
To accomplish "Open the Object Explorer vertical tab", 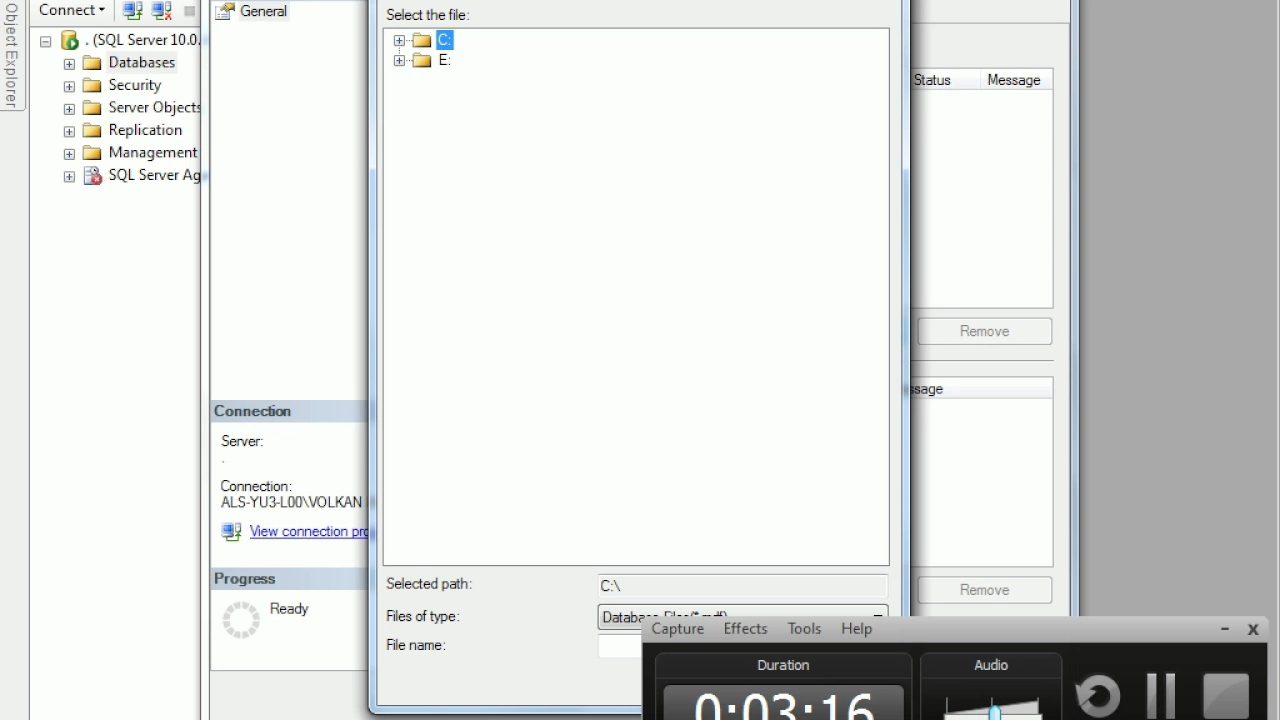I will point(11,56).
